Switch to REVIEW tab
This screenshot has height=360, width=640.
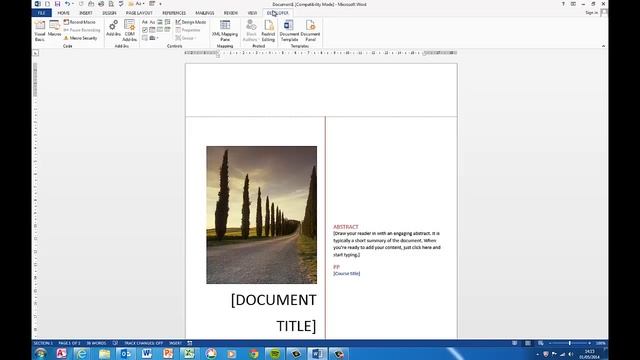click(x=231, y=13)
